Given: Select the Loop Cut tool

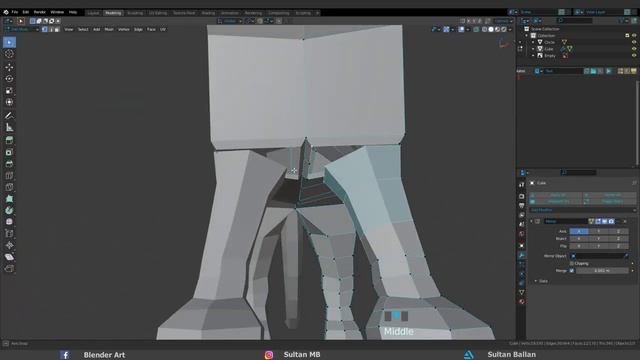Looking at the screenshot, I should [x=9, y=176].
